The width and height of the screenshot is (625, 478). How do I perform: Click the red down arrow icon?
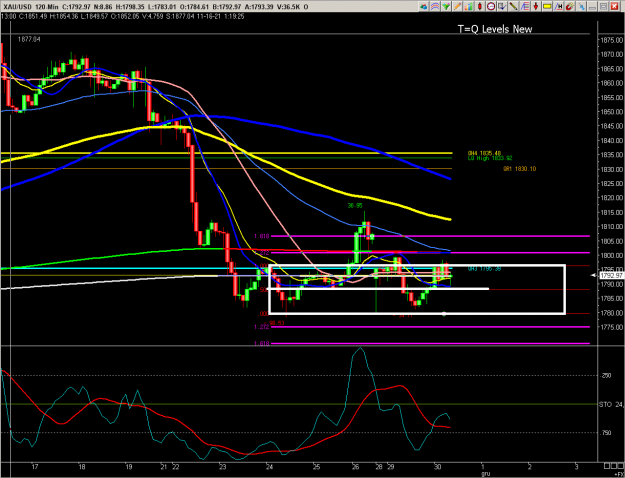(x=536, y=6)
